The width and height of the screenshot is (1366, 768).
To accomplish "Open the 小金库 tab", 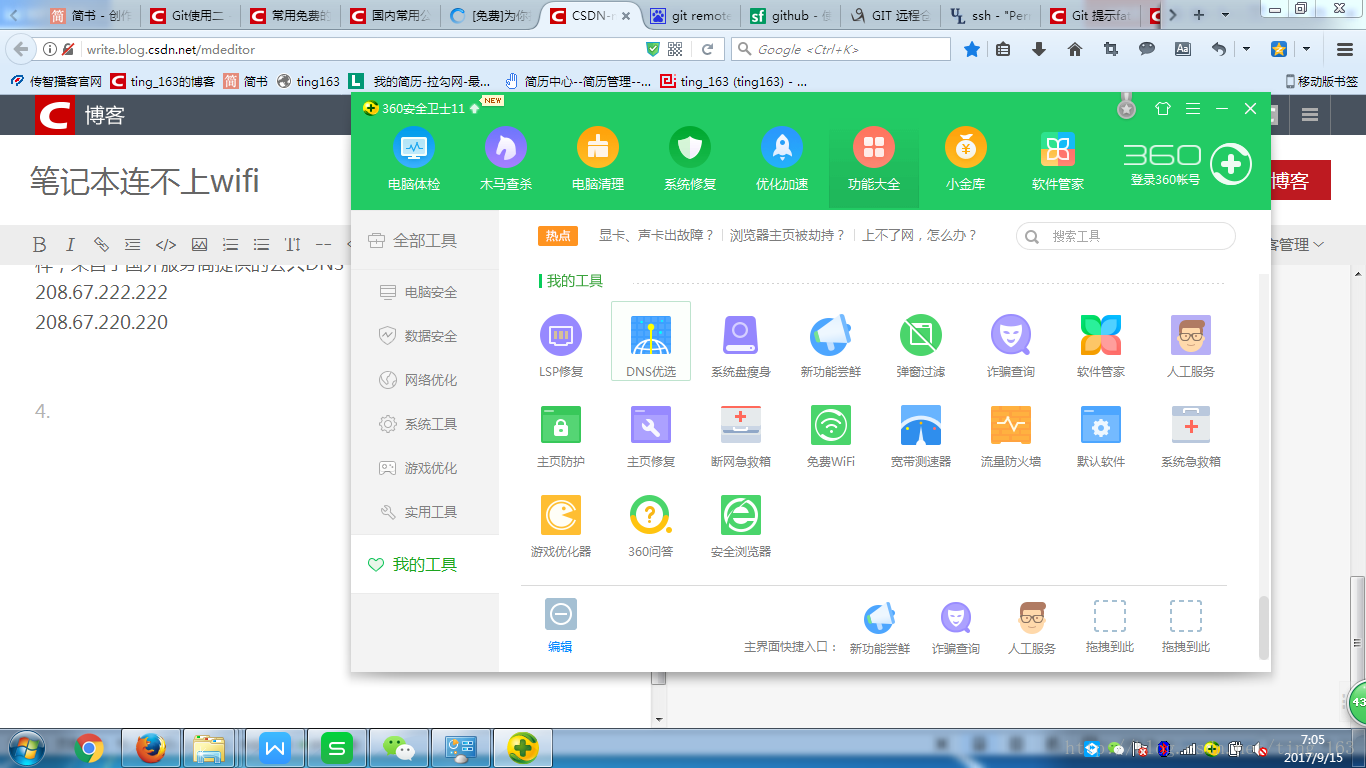I will (966, 159).
